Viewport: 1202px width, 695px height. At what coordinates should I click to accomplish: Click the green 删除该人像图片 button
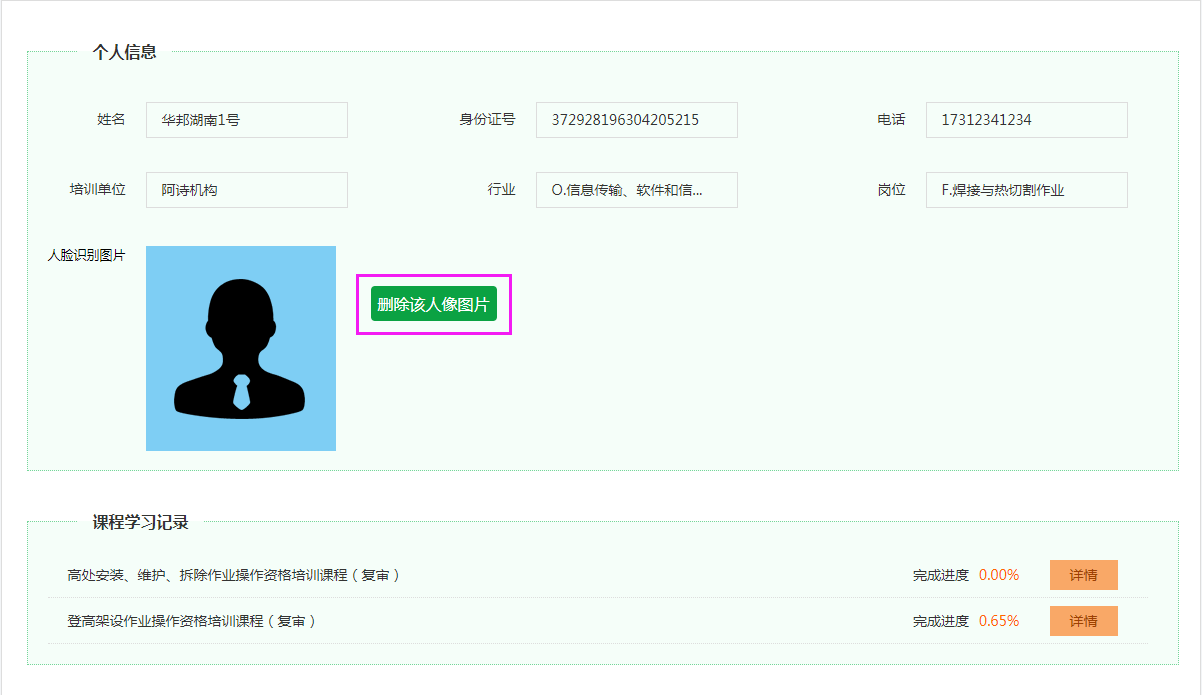[434, 304]
